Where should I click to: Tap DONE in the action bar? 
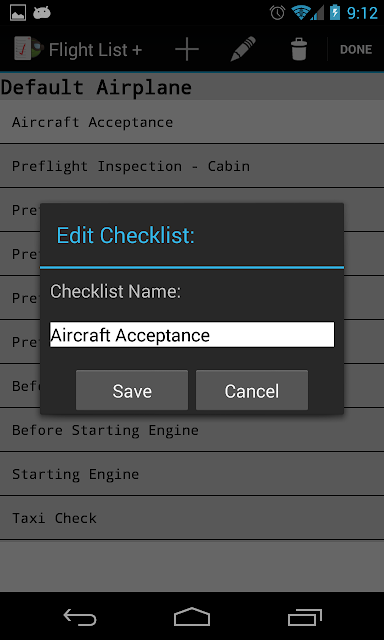coord(356,49)
